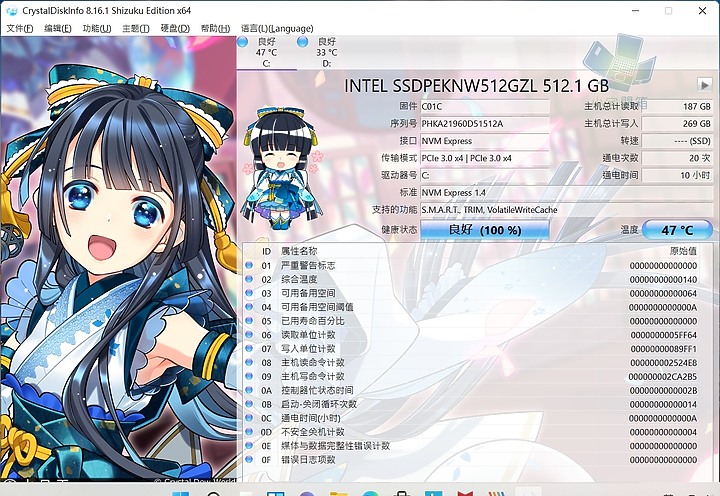Click the status circle for 0E 媒体与数据完整性错误计数
Viewport: 720px width, 496px height.
249,445
